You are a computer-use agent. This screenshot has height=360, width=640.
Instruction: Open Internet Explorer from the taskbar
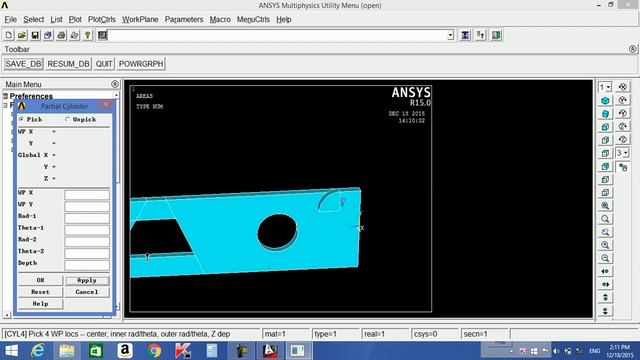38,351
